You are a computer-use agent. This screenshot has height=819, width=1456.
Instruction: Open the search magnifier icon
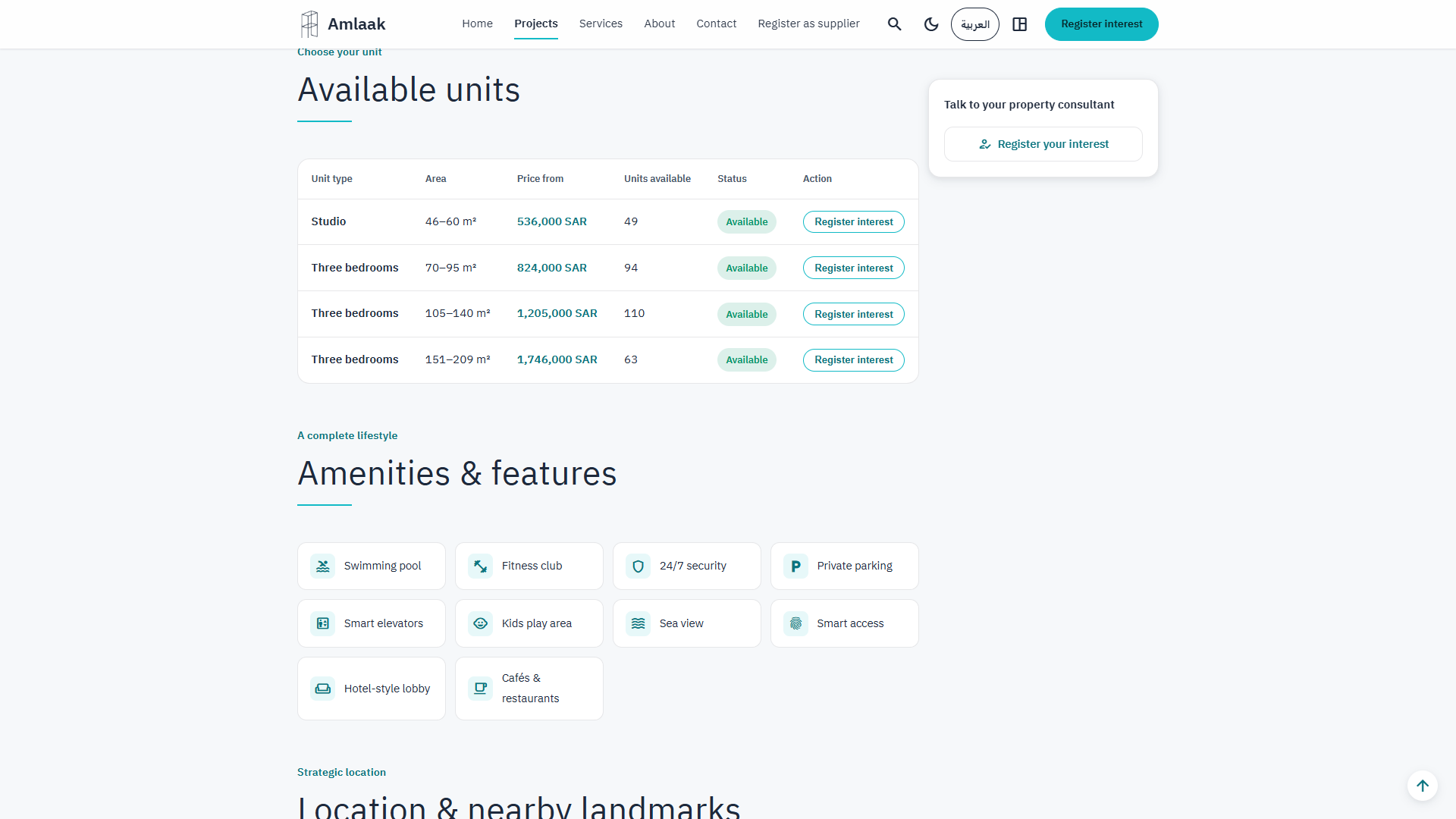(895, 24)
